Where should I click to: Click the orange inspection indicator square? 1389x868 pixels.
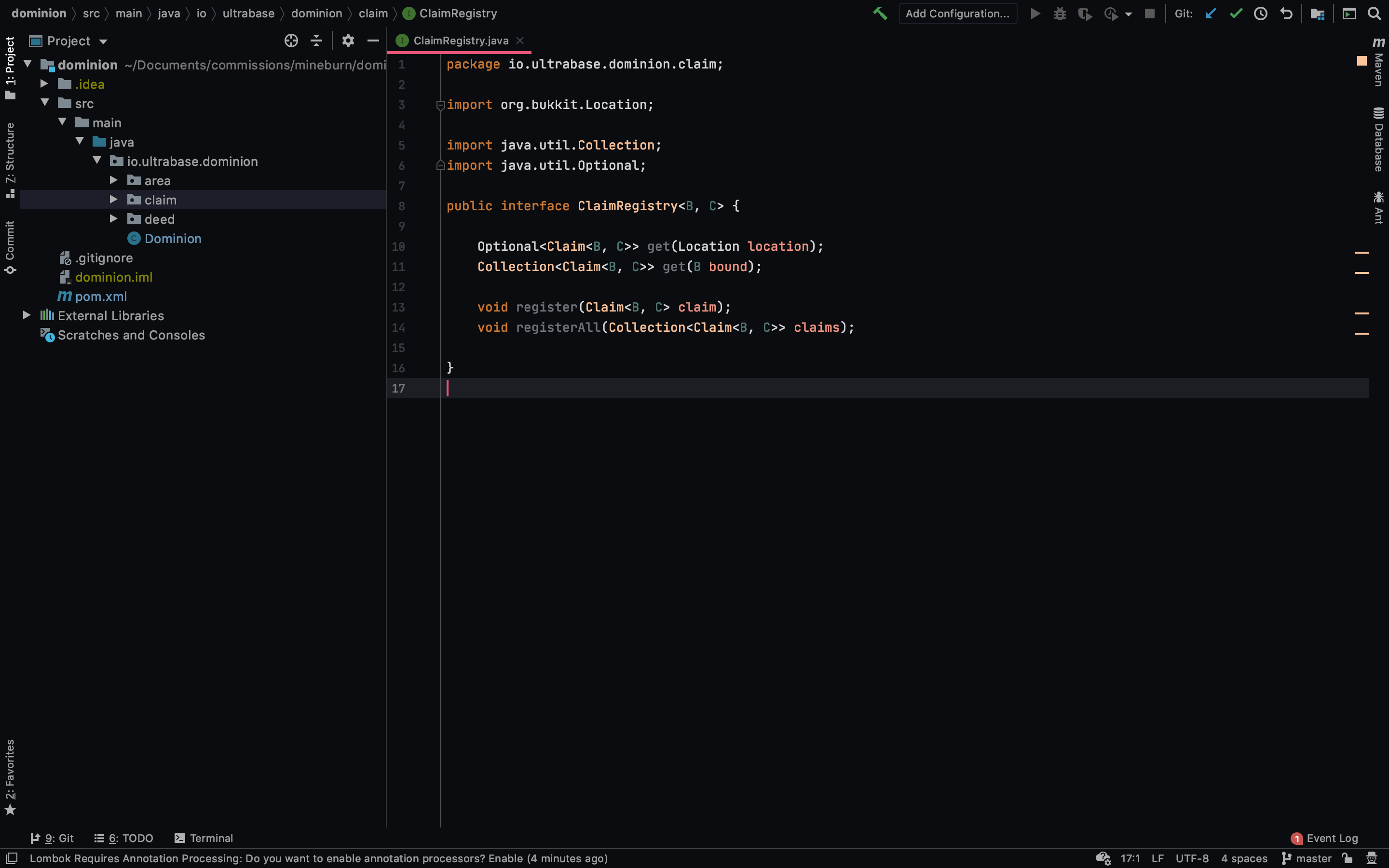(x=1362, y=61)
